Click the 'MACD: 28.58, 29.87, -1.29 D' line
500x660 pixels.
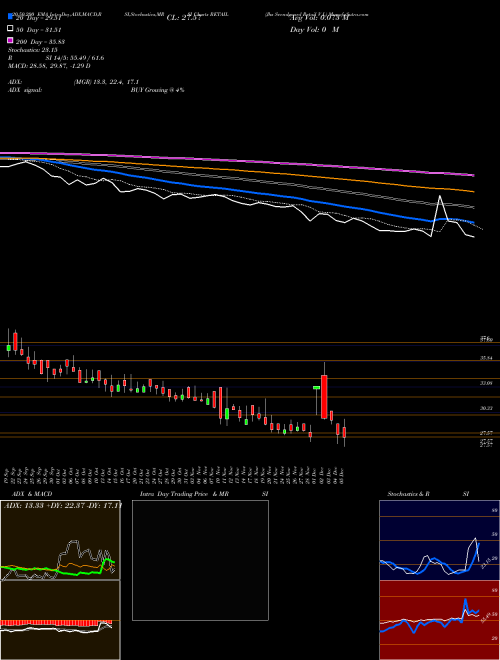(x=49, y=66)
